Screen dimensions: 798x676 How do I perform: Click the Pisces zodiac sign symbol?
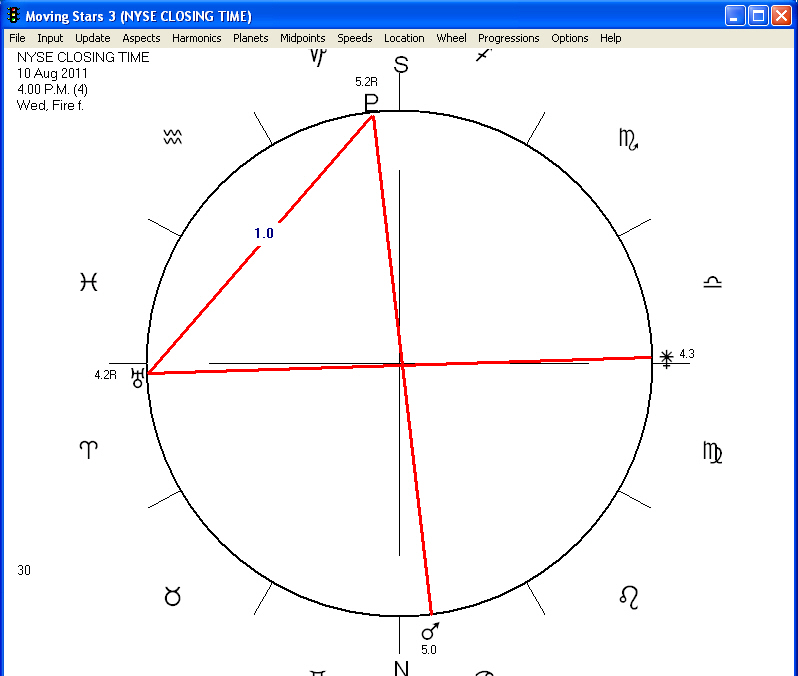coord(89,281)
